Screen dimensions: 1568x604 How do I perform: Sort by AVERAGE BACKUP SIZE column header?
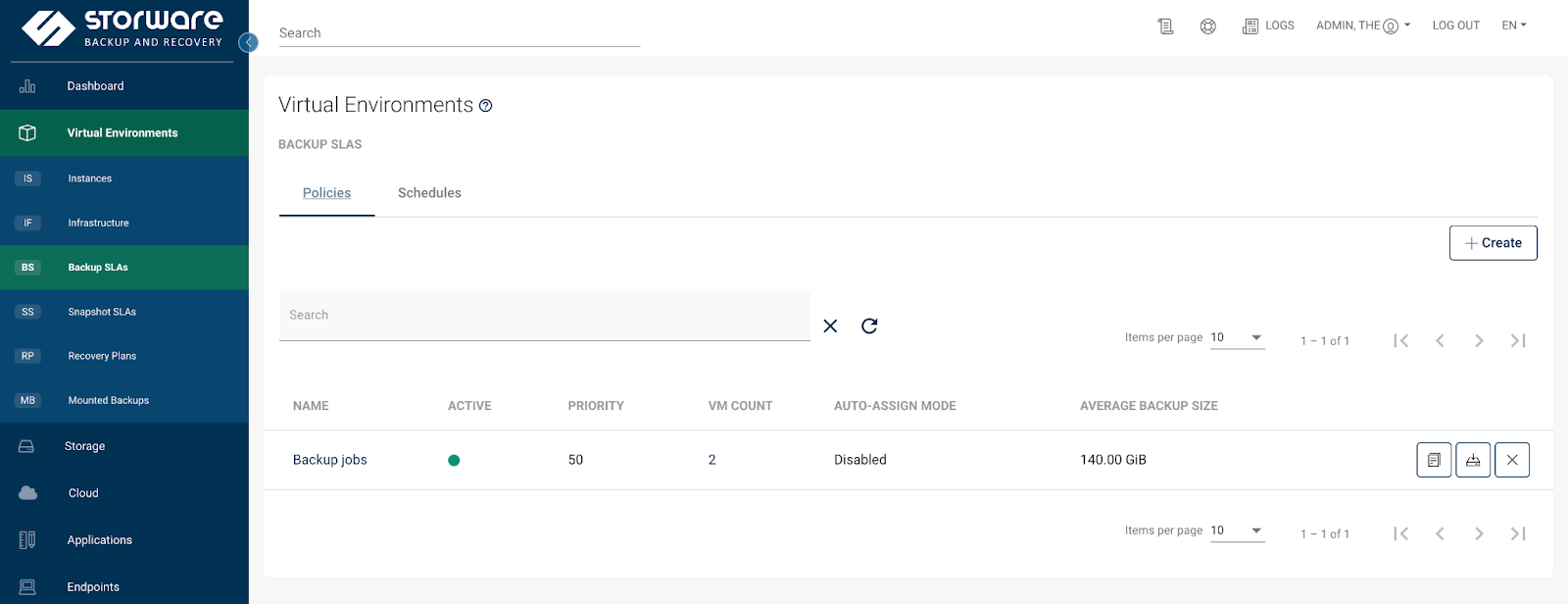click(1149, 406)
